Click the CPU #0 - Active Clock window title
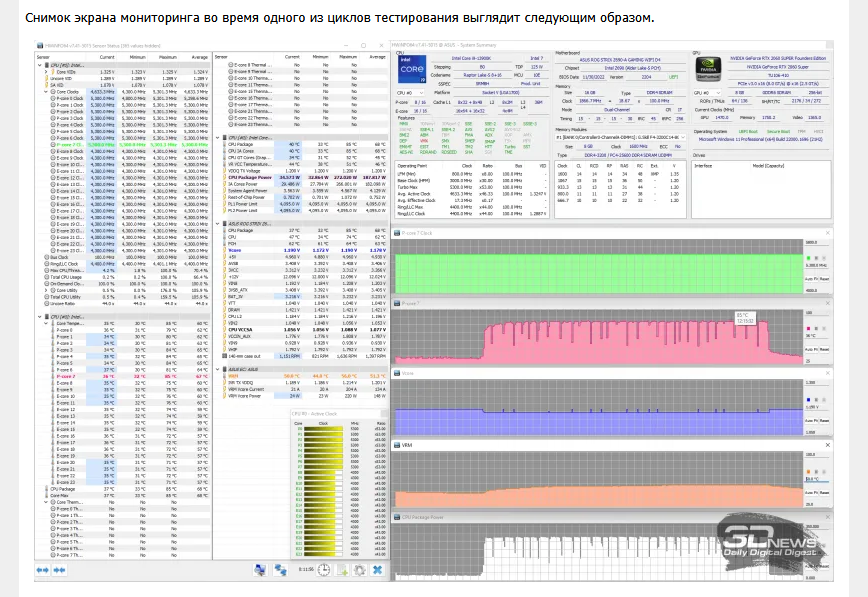868x597 pixels. tap(314, 414)
